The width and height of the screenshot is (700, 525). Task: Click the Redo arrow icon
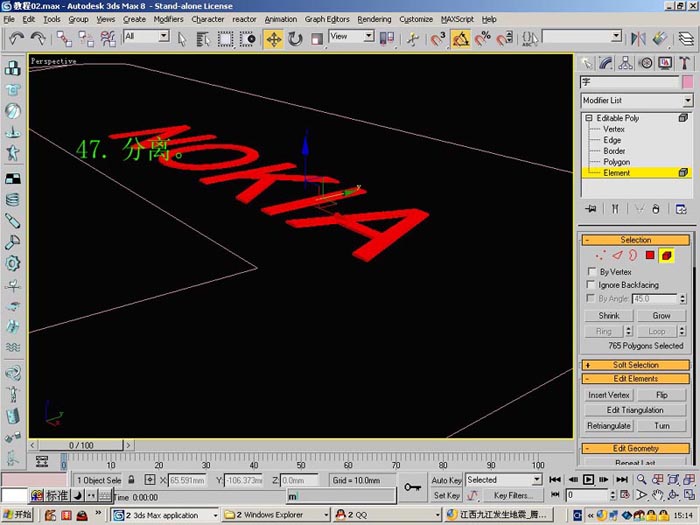(38, 39)
